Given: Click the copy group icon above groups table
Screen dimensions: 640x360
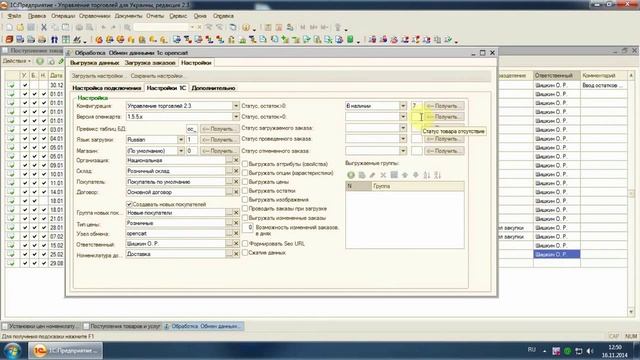Looking at the screenshot, I should (362, 175).
